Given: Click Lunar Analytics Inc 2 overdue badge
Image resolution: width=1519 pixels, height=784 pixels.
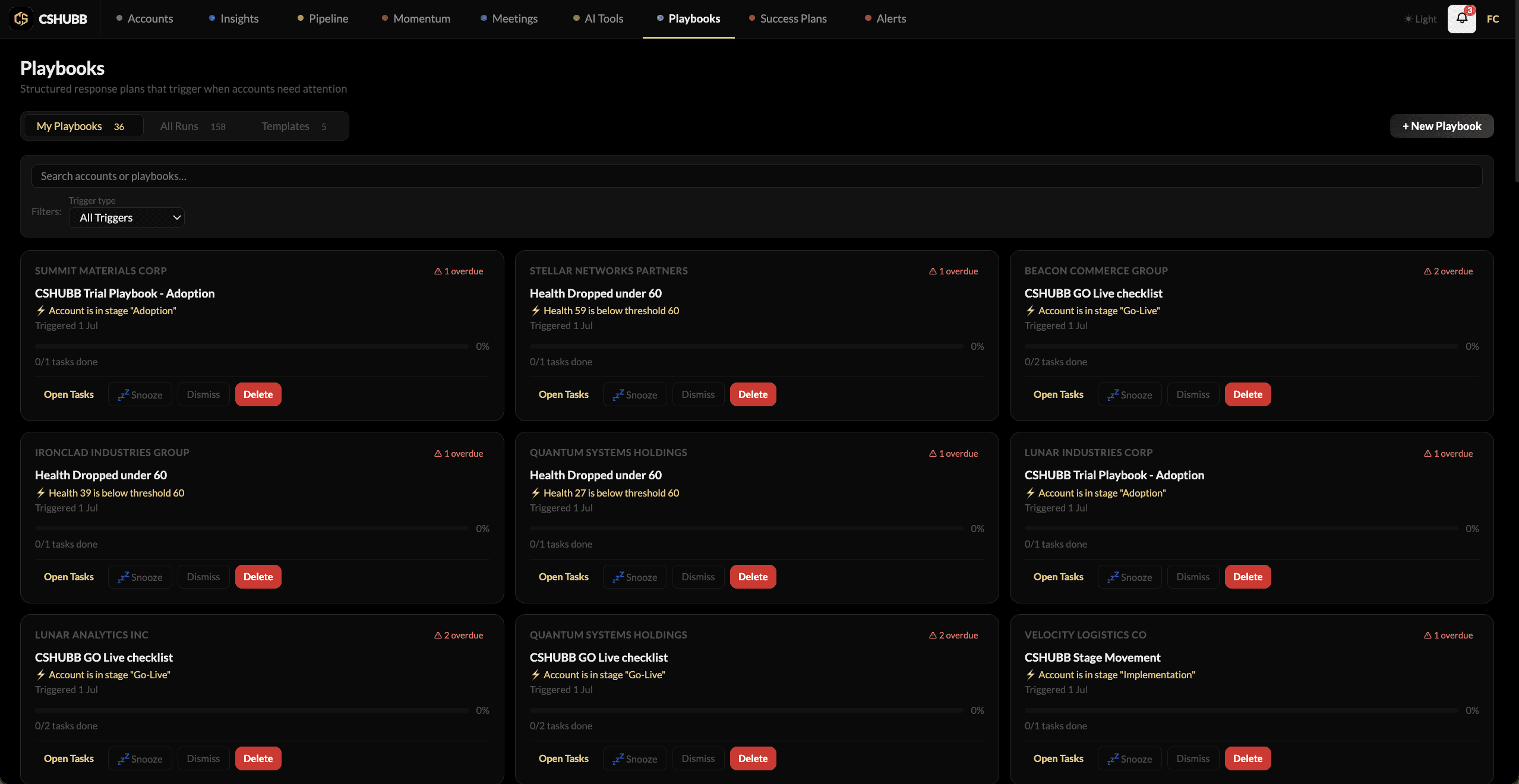Looking at the screenshot, I should [x=459, y=636].
